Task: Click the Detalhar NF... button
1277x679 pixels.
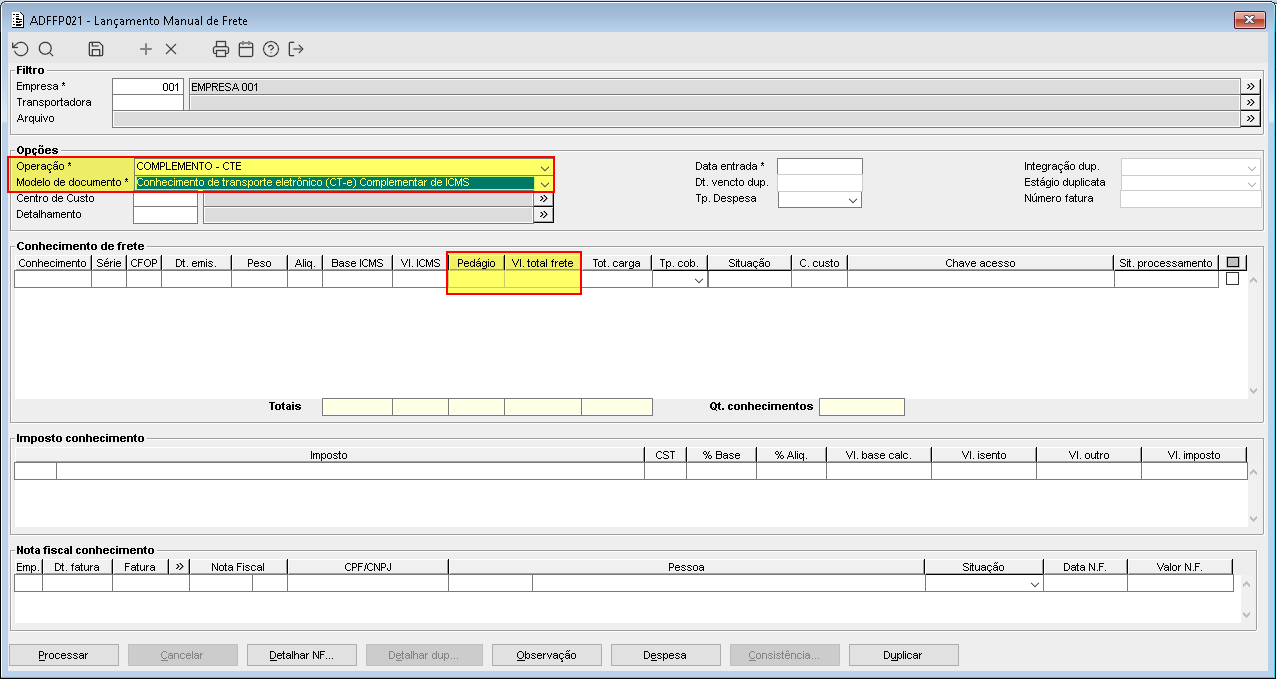Action: pyautogui.click(x=301, y=656)
